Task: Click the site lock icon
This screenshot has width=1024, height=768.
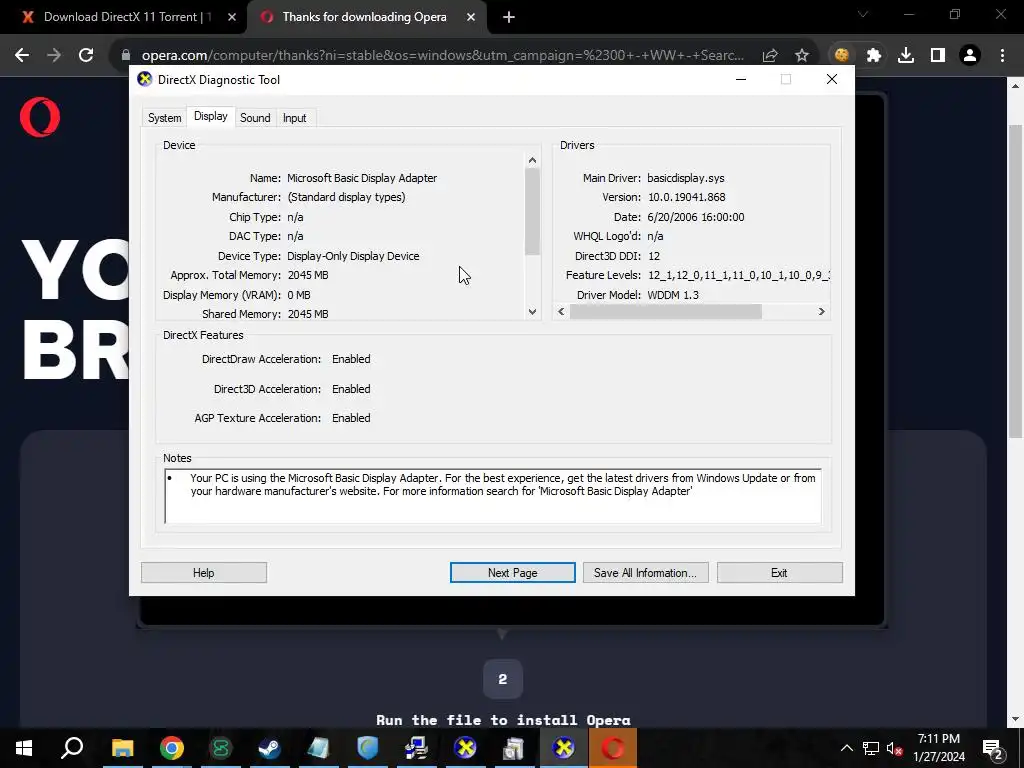Action: [x=126, y=56]
